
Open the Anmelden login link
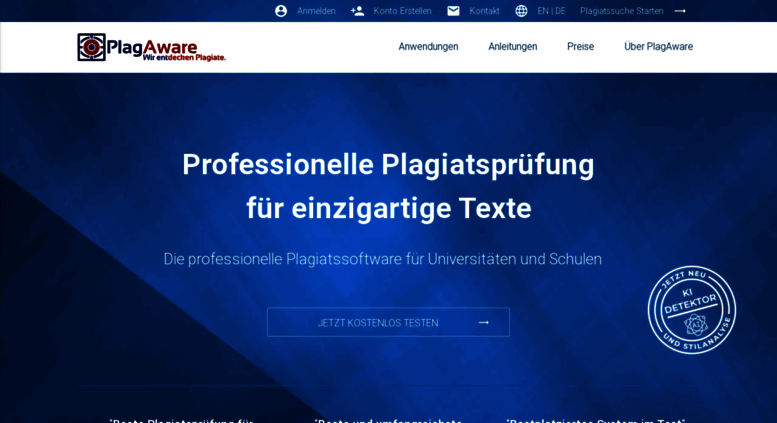click(x=316, y=11)
